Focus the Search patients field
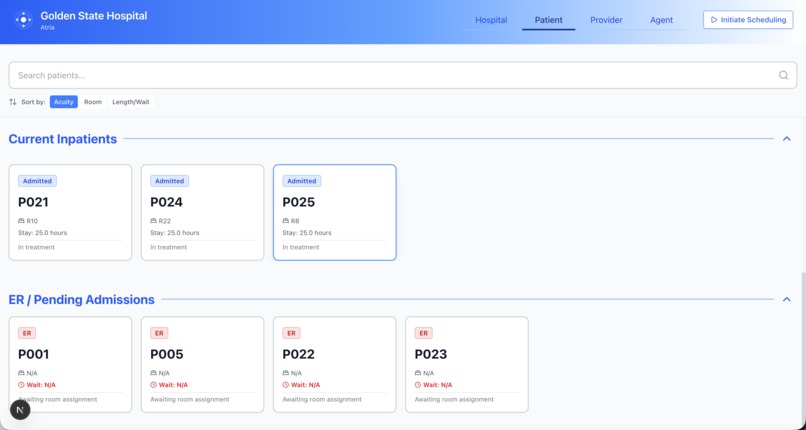The width and height of the screenshot is (806, 430). (402, 76)
